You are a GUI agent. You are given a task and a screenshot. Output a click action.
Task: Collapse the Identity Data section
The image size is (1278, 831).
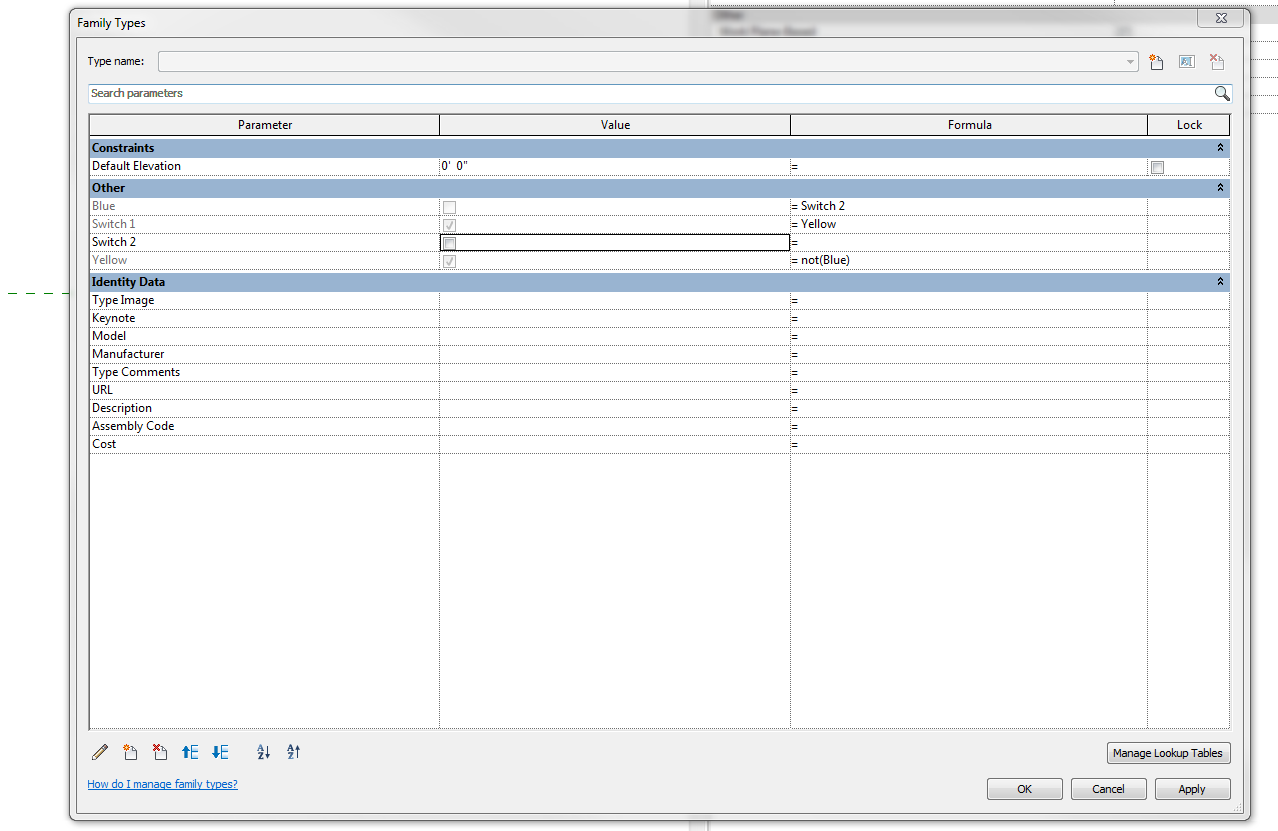(x=1219, y=281)
